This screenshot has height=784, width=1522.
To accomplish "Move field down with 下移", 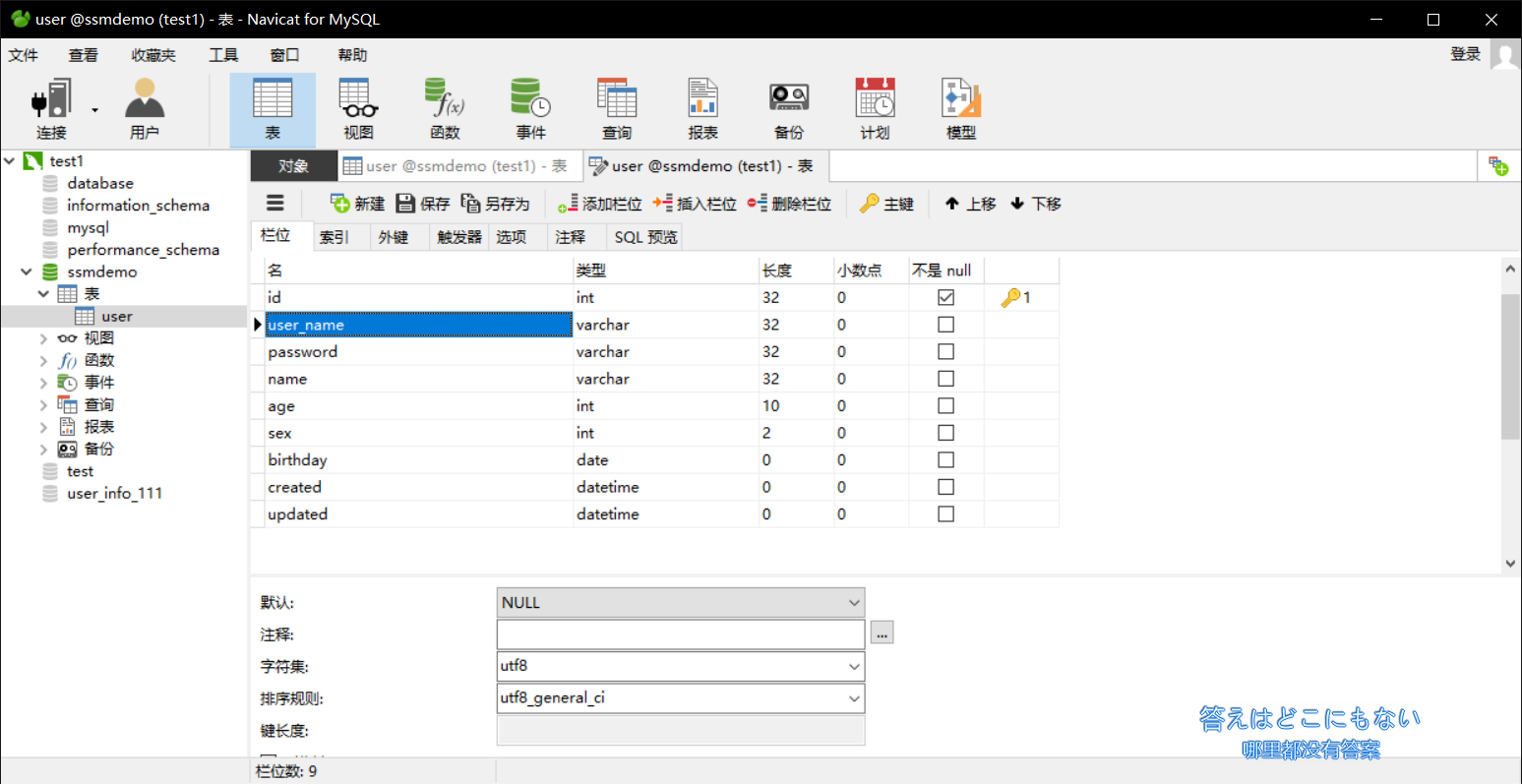I will coord(1036,204).
